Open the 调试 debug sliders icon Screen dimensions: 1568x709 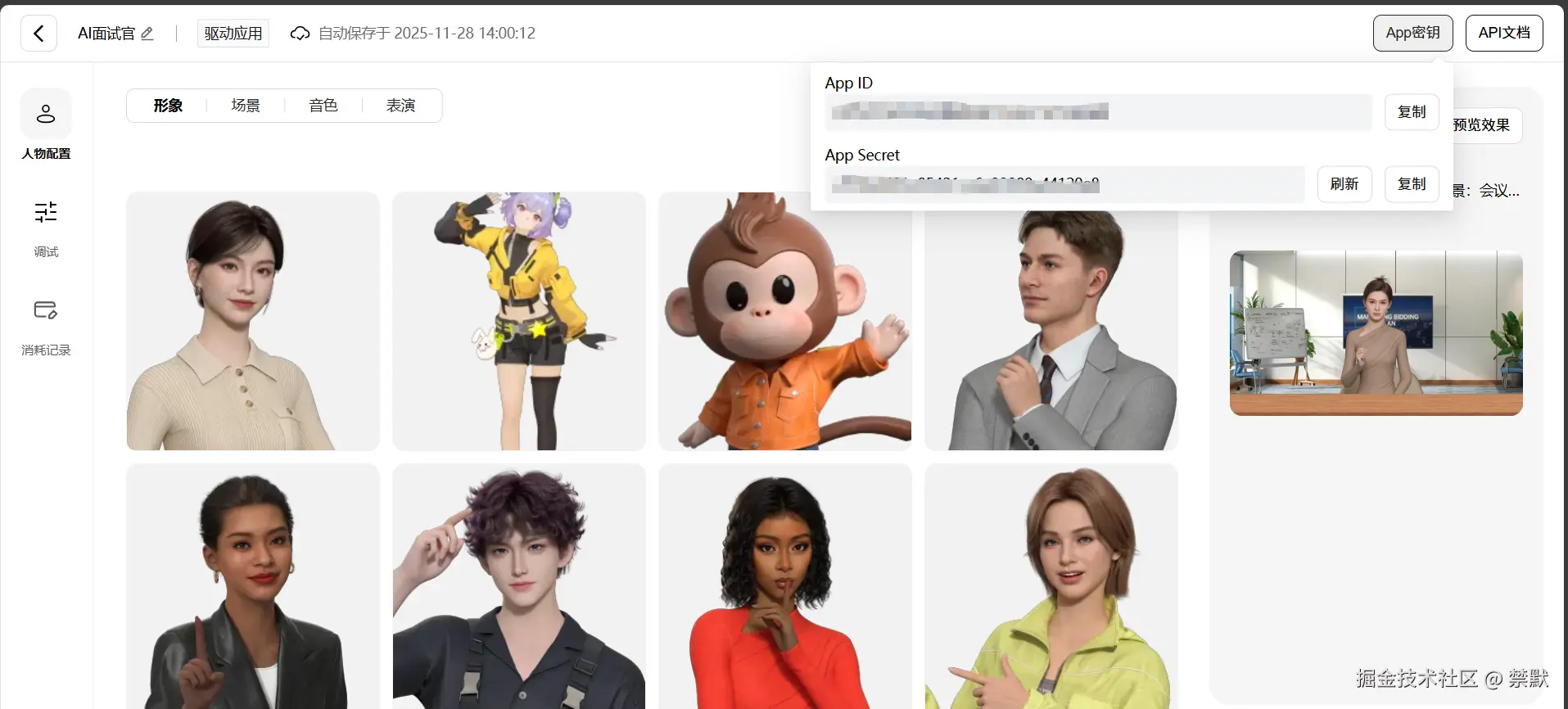pos(46,212)
